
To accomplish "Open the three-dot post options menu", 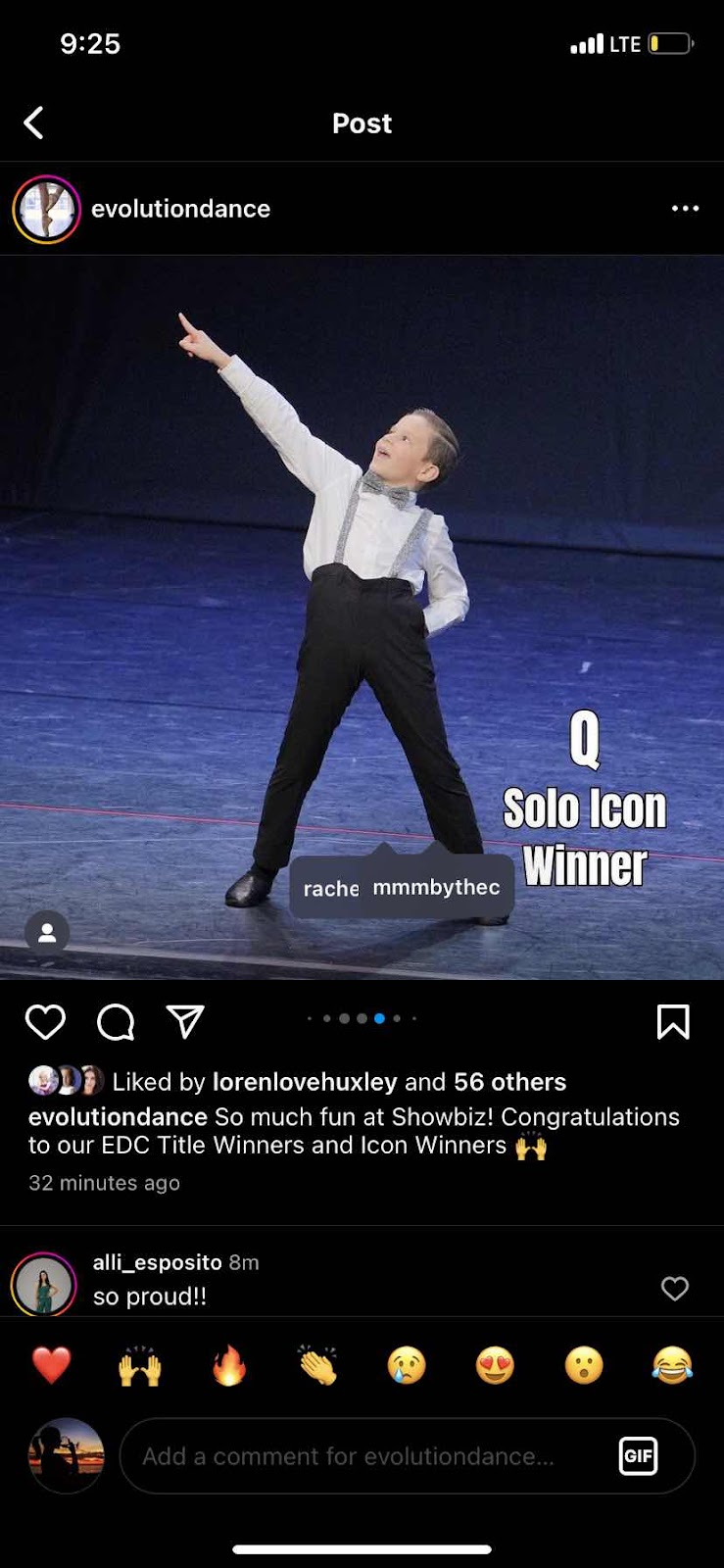I will pos(685,209).
